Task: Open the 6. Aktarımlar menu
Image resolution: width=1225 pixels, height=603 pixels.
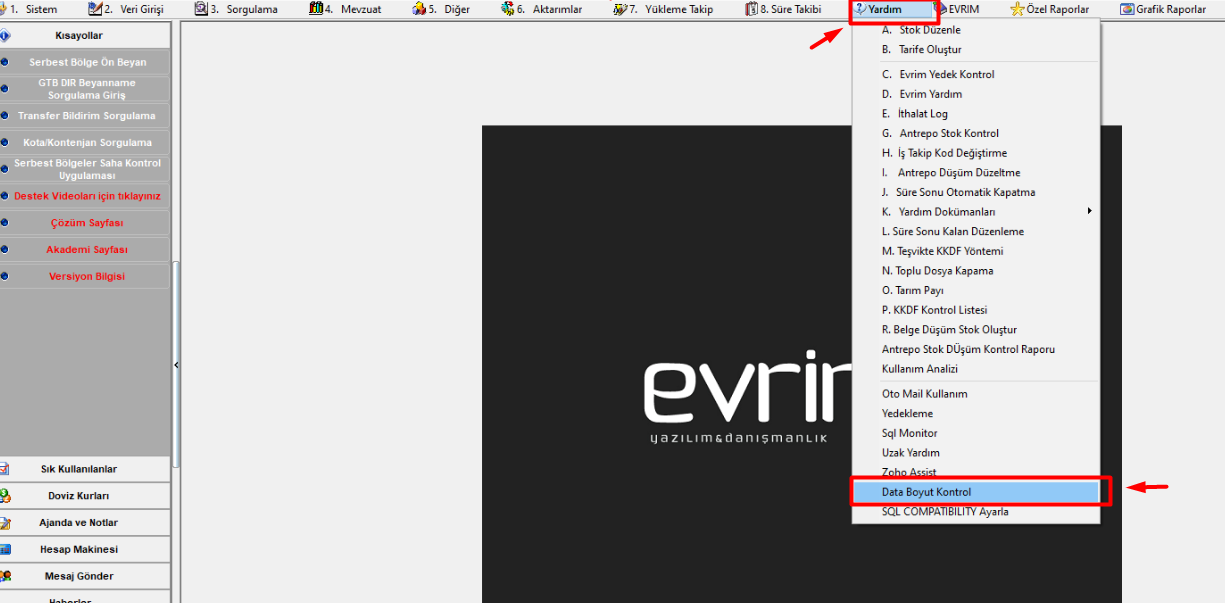Action: 541,9
